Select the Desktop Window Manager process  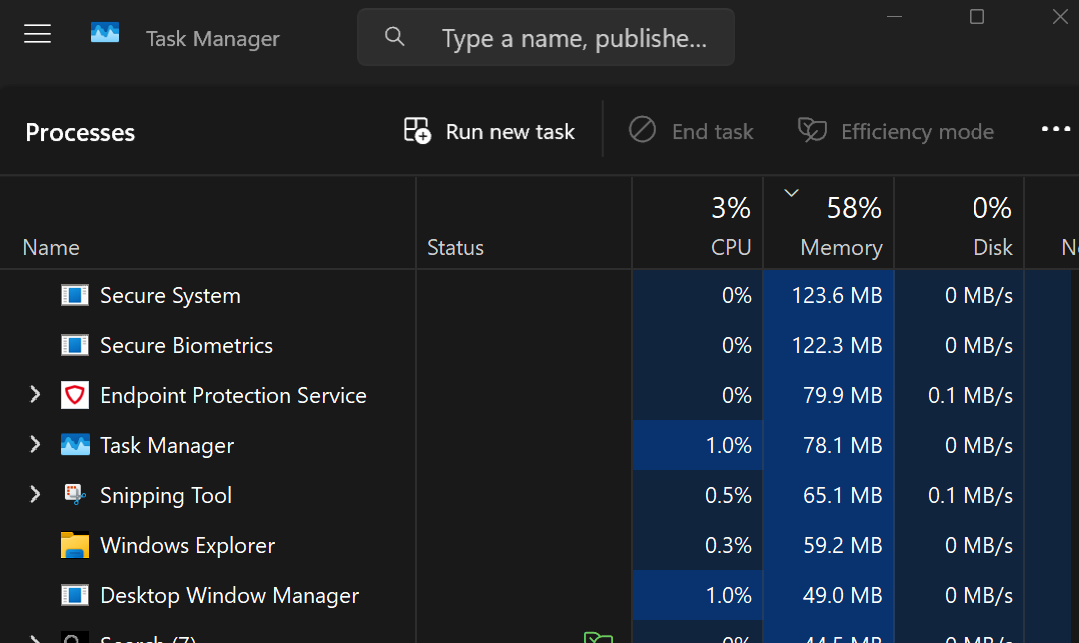pos(230,595)
